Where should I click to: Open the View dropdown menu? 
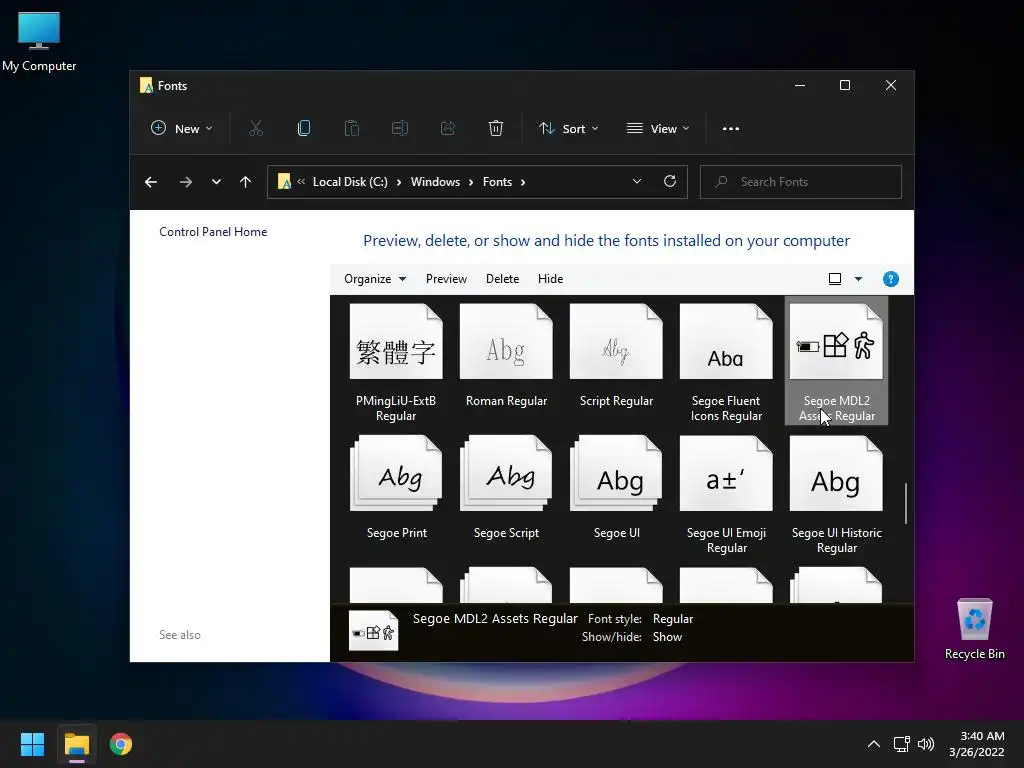[658, 129]
